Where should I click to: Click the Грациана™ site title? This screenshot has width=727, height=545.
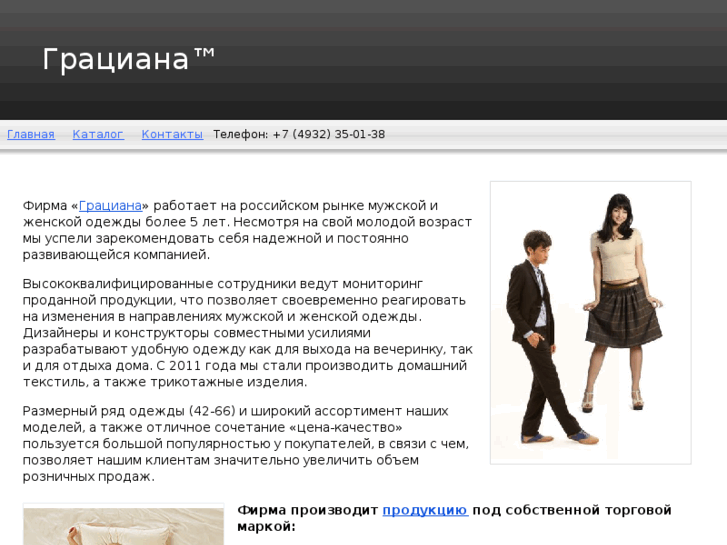[128, 59]
